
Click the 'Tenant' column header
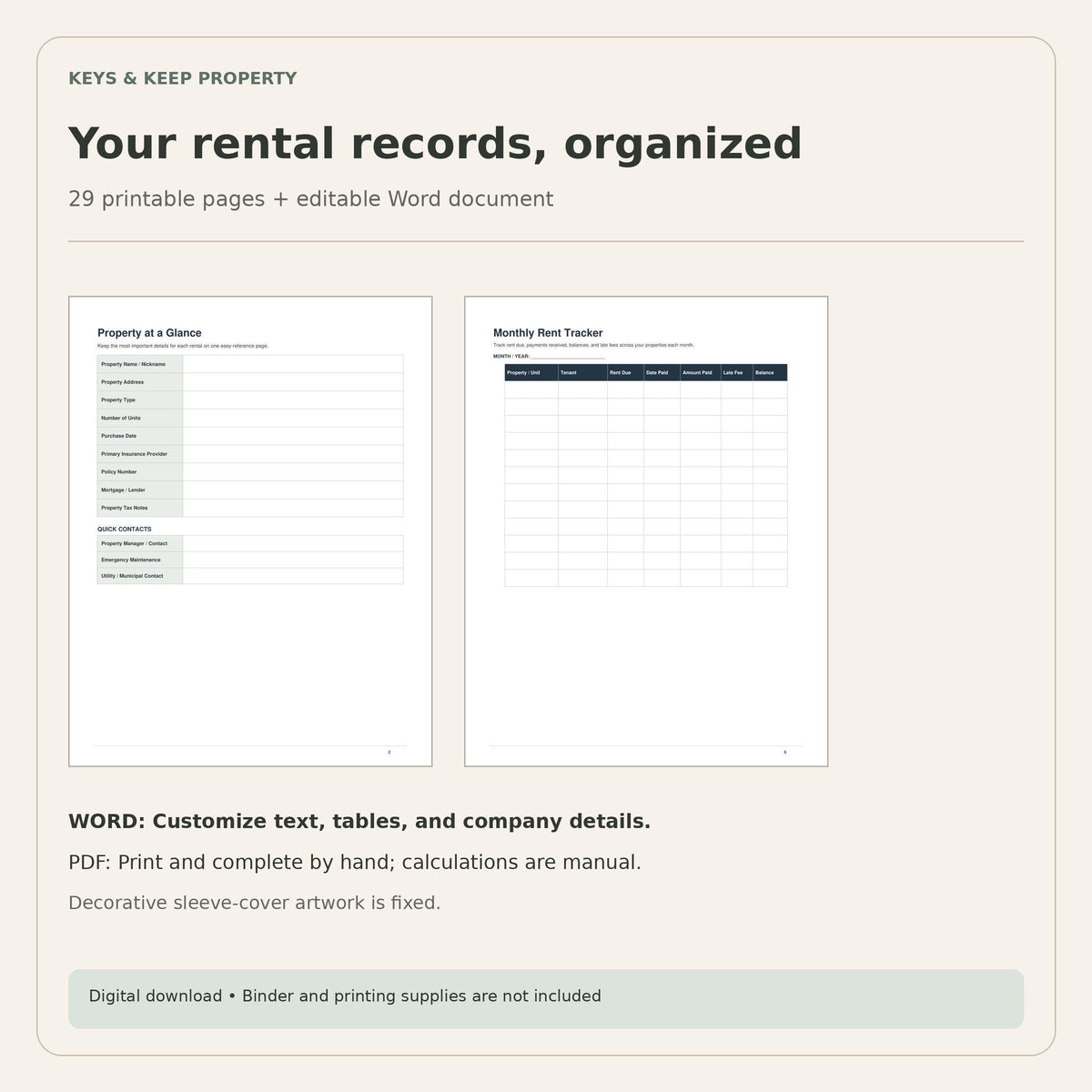point(583,372)
